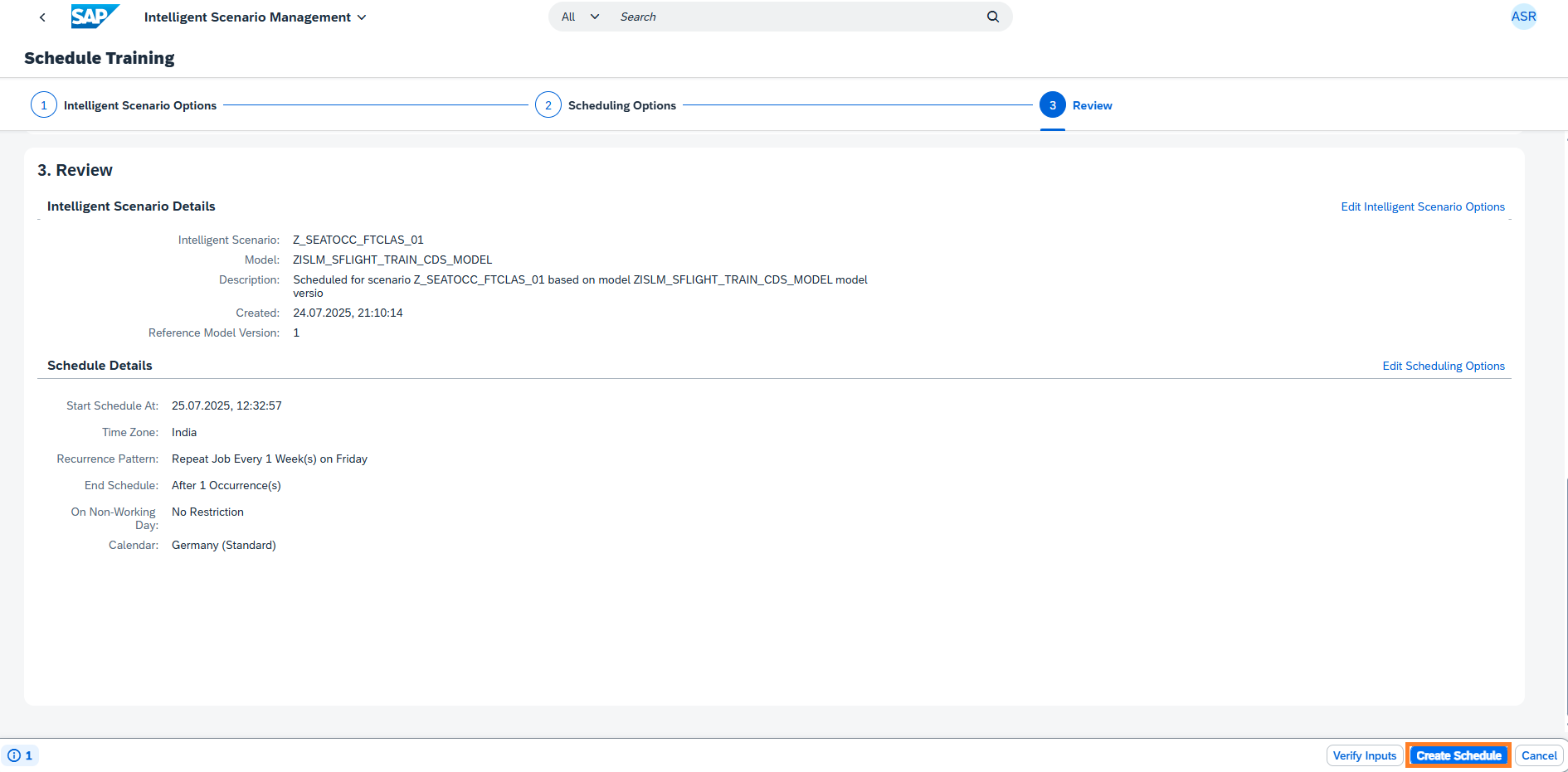Click Edit Scheduling Options link
1568x772 pixels.
point(1443,366)
